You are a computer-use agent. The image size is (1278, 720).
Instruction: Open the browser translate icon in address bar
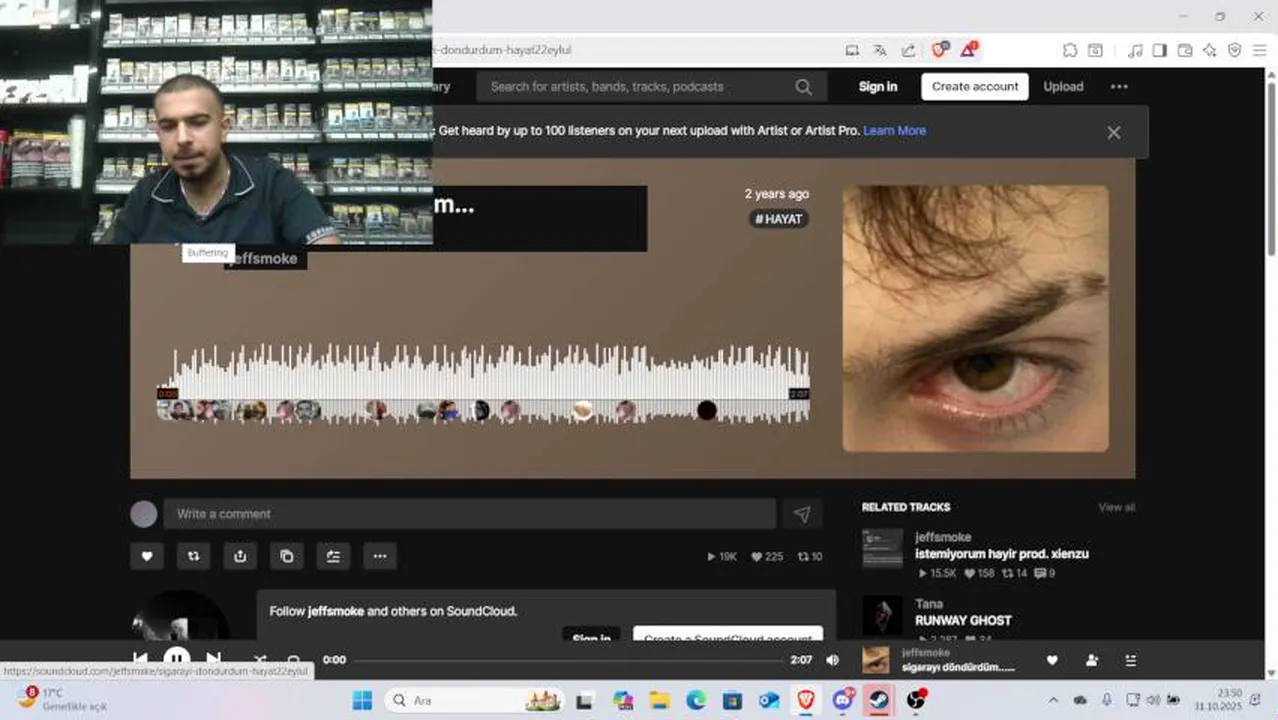(880, 50)
